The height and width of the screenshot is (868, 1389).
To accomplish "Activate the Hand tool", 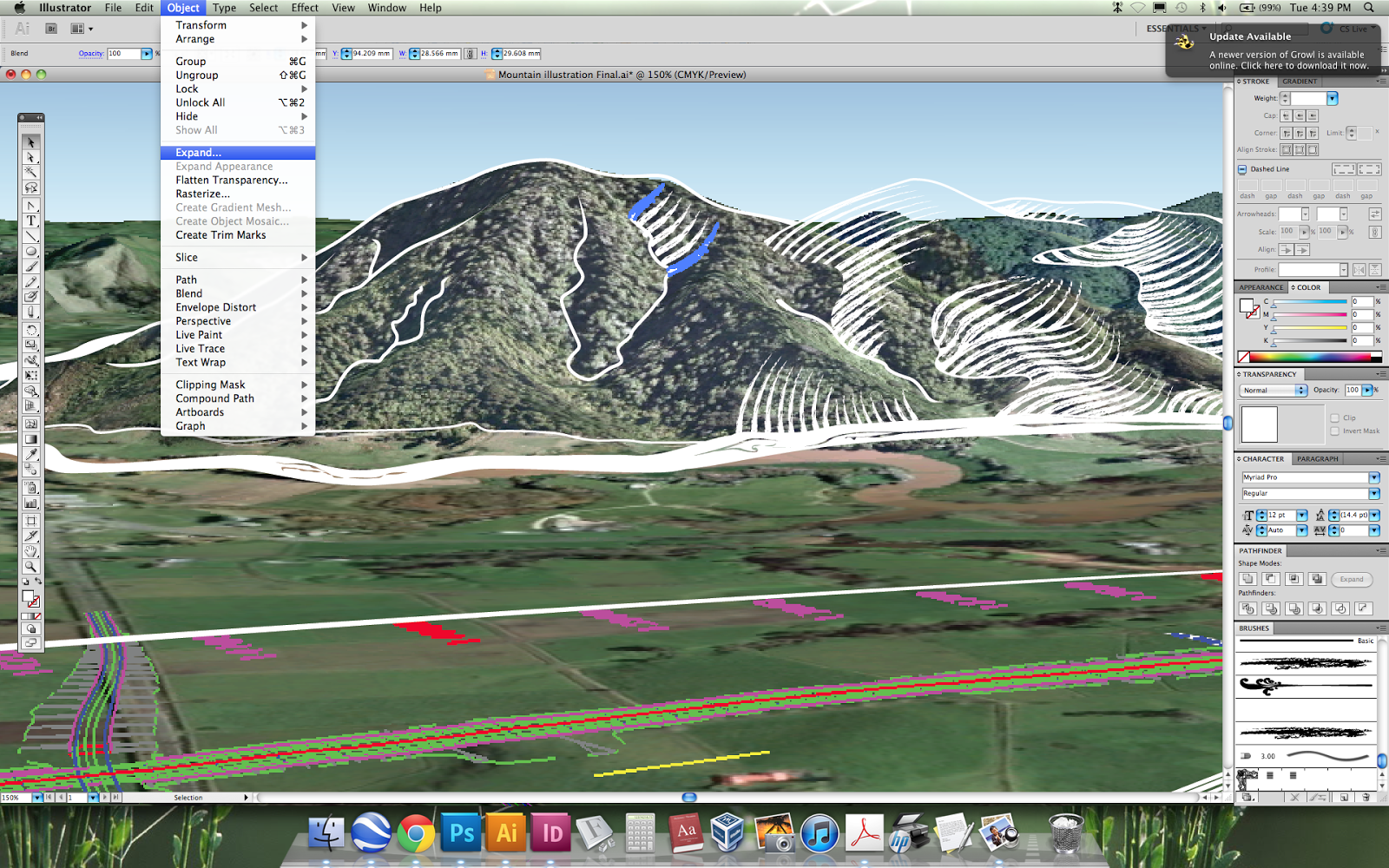I will pos(31,551).
